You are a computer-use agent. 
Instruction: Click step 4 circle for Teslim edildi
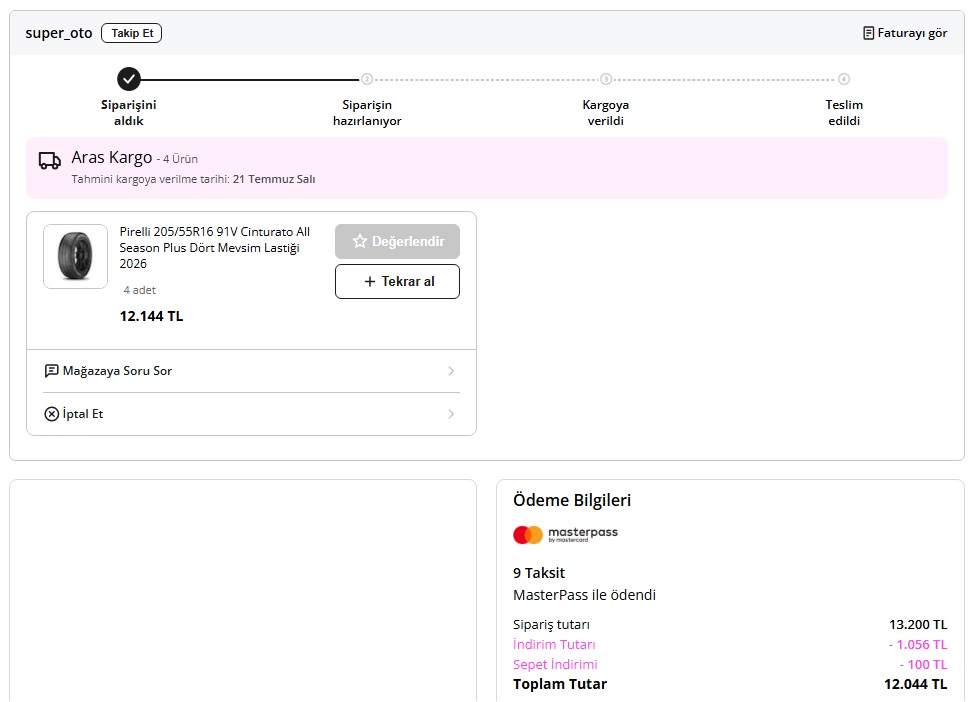844,79
